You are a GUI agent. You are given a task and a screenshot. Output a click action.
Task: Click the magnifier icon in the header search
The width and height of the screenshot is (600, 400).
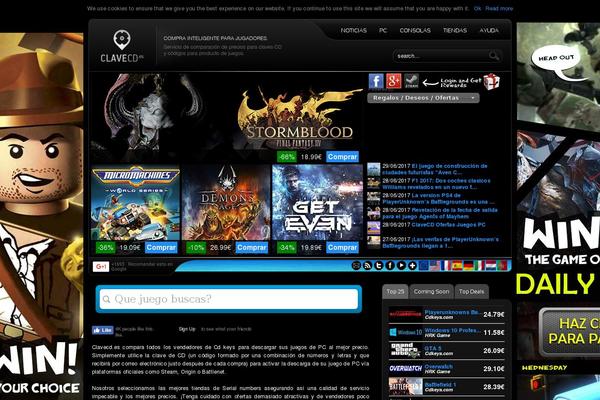(x=494, y=56)
